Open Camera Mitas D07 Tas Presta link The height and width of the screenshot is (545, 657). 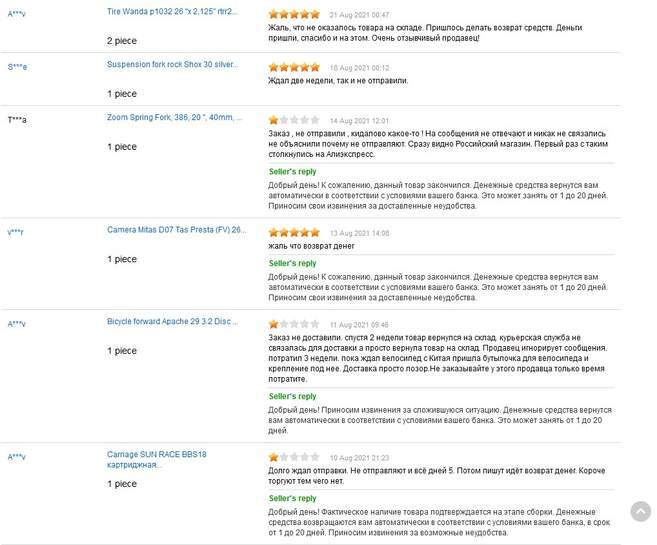176,229
